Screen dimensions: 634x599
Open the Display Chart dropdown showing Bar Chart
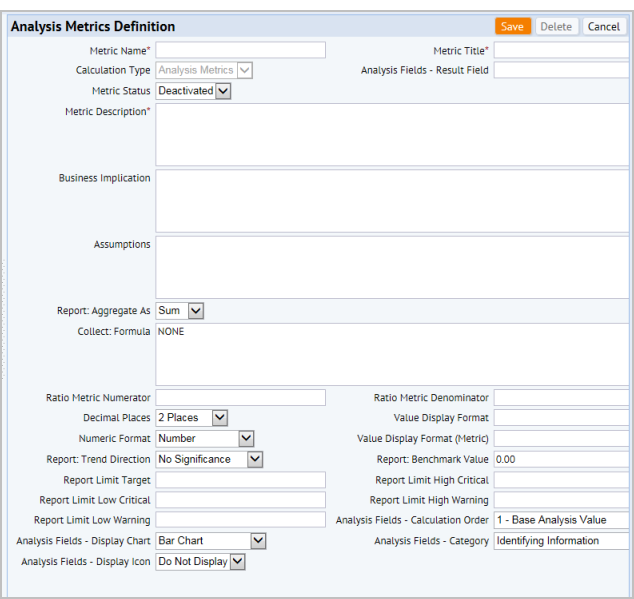click(x=211, y=540)
